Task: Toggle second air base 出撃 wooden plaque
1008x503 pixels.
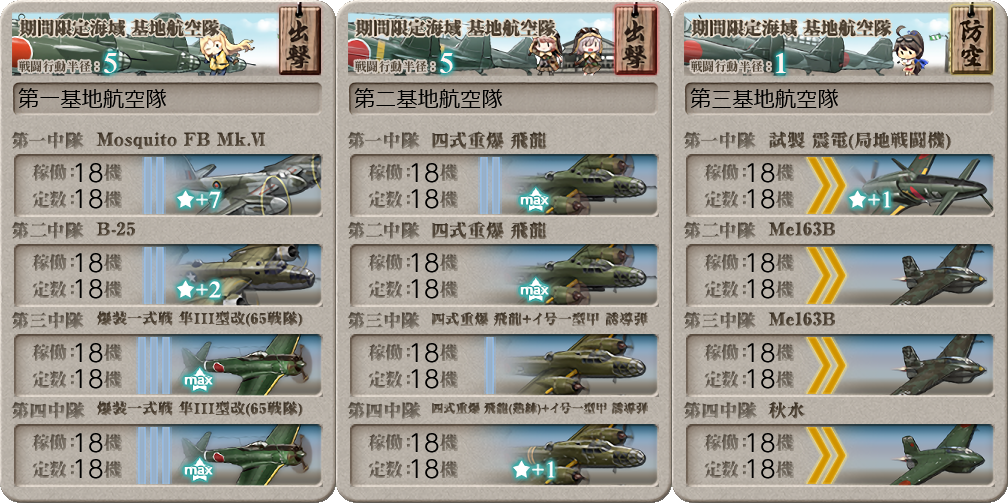Action: [x=635, y=39]
